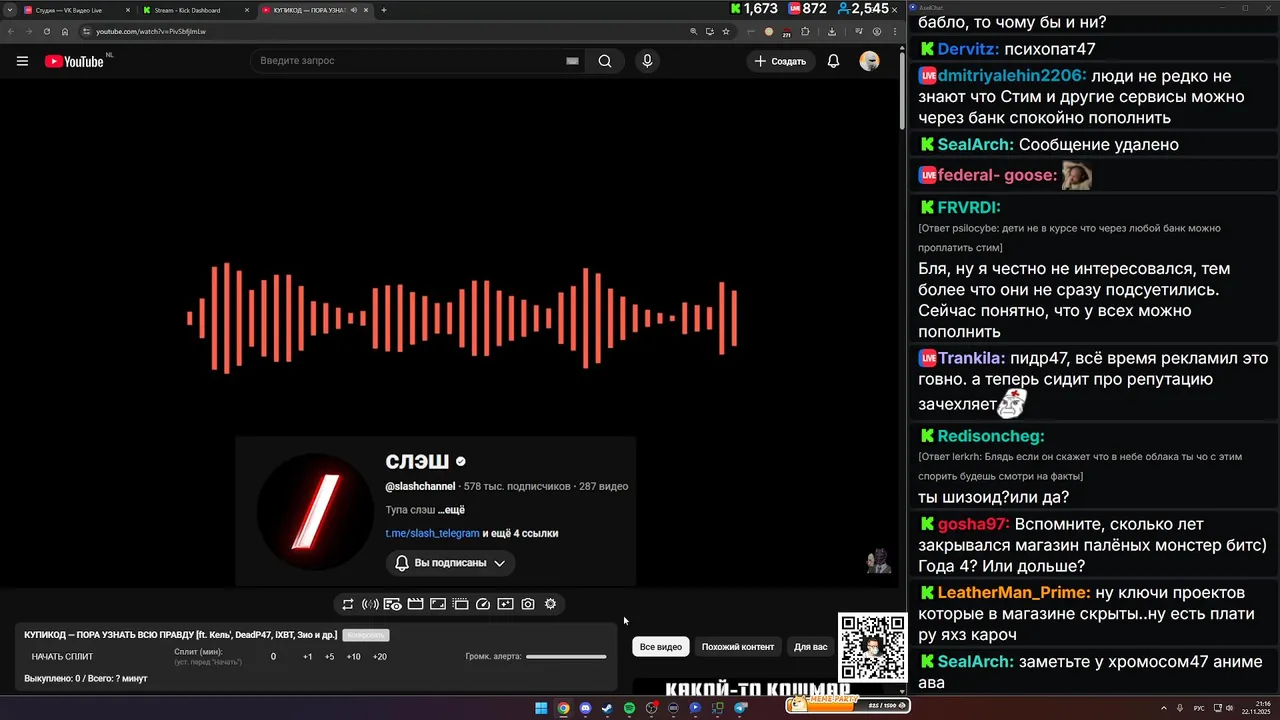Open the browser extensions puzzle icon

805,31
